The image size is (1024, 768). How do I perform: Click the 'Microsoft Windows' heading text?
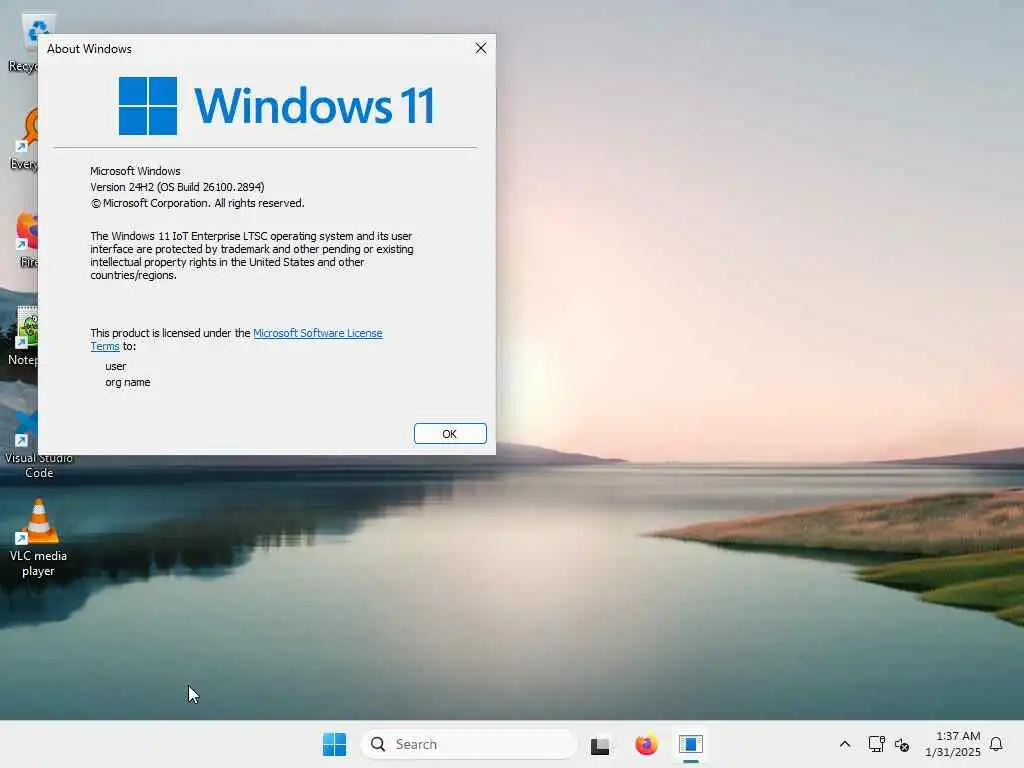[135, 171]
